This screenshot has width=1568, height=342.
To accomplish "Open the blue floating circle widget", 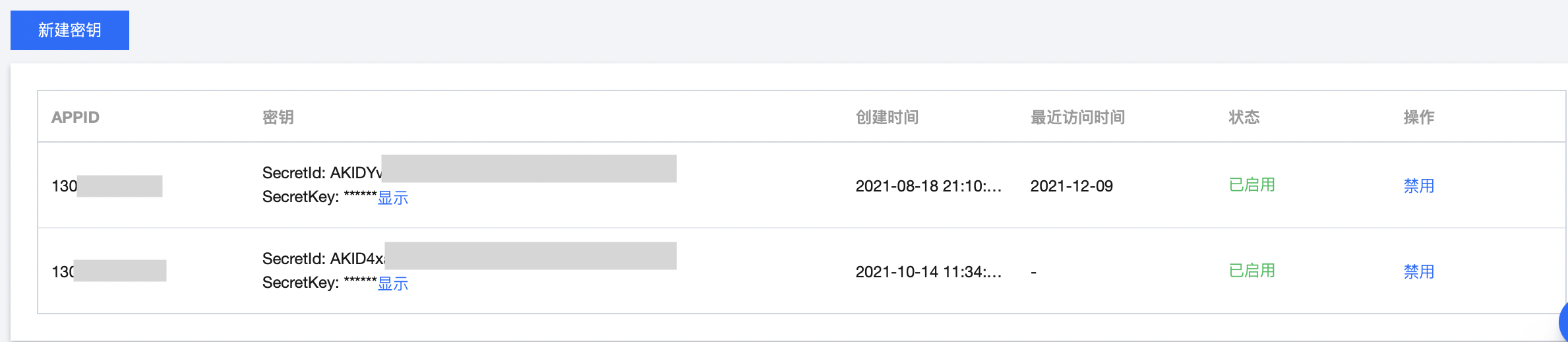I will pos(1563,323).
